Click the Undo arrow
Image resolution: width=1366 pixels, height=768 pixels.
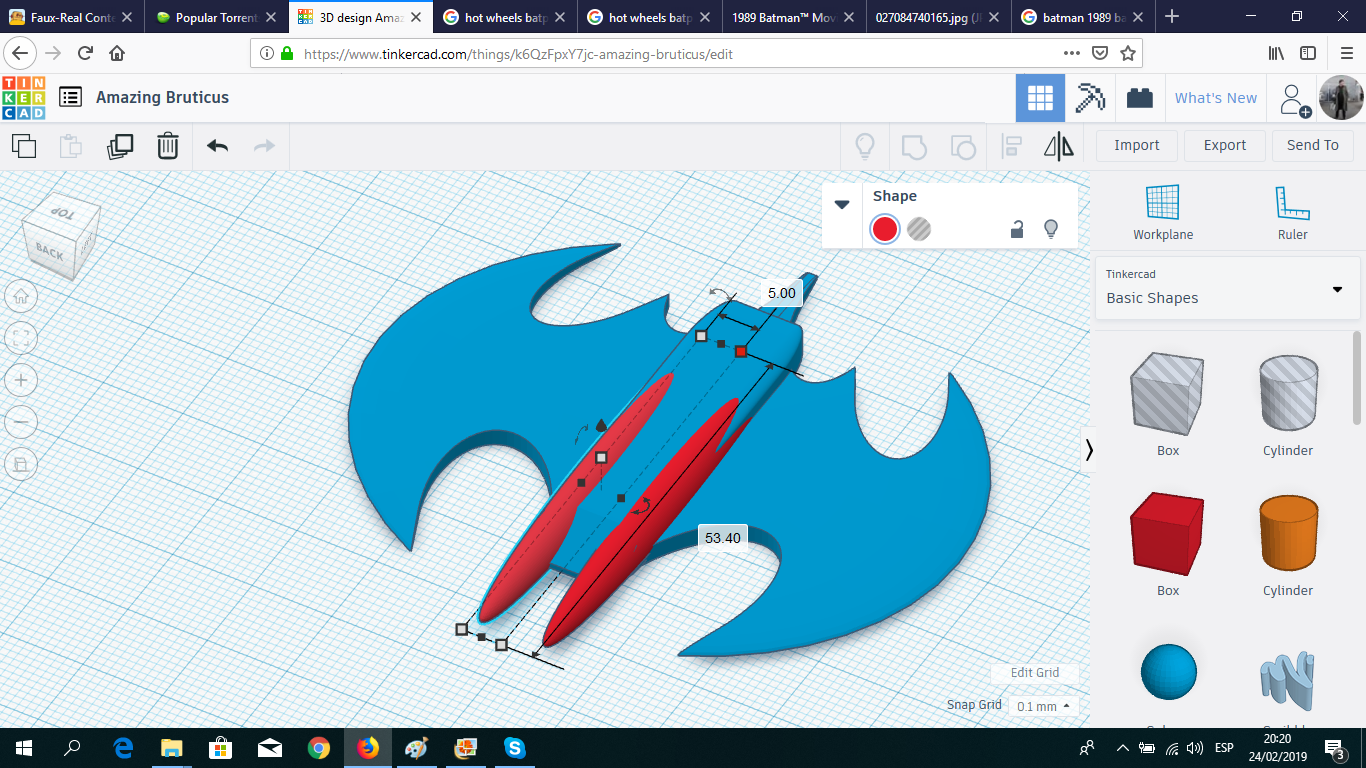pyautogui.click(x=216, y=146)
